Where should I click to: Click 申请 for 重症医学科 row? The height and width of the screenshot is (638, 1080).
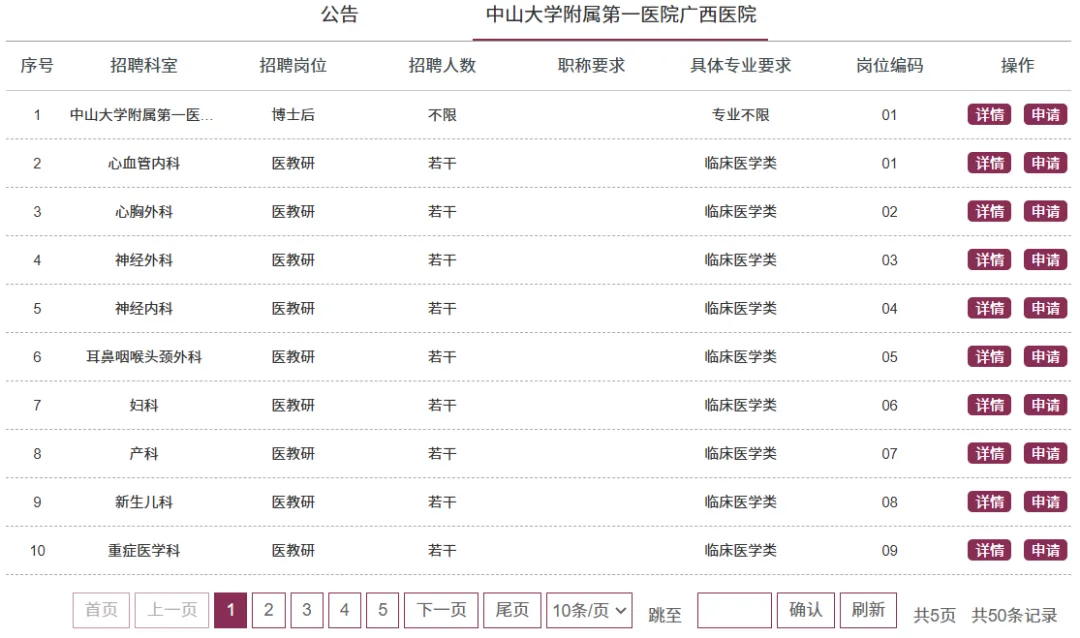(x=1045, y=550)
